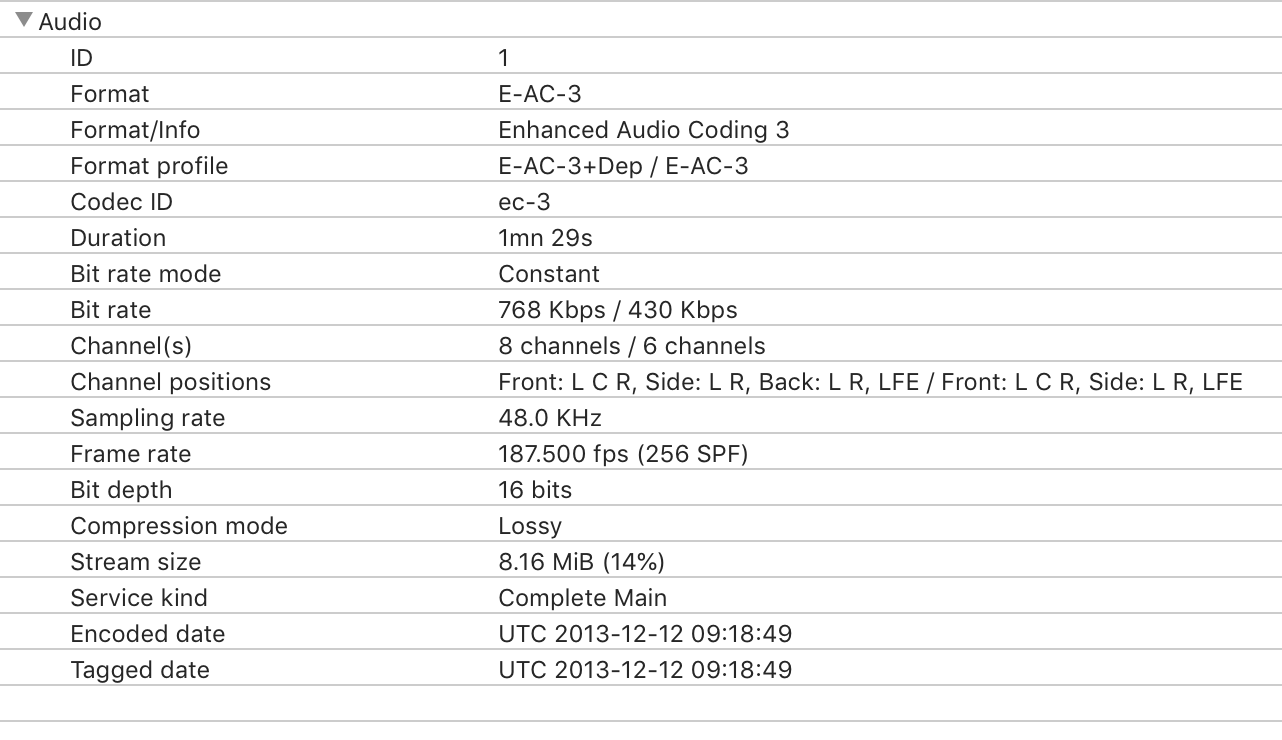This screenshot has height=740, width=1282.
Task: Click the Channel positions value text
Action: 870,382
